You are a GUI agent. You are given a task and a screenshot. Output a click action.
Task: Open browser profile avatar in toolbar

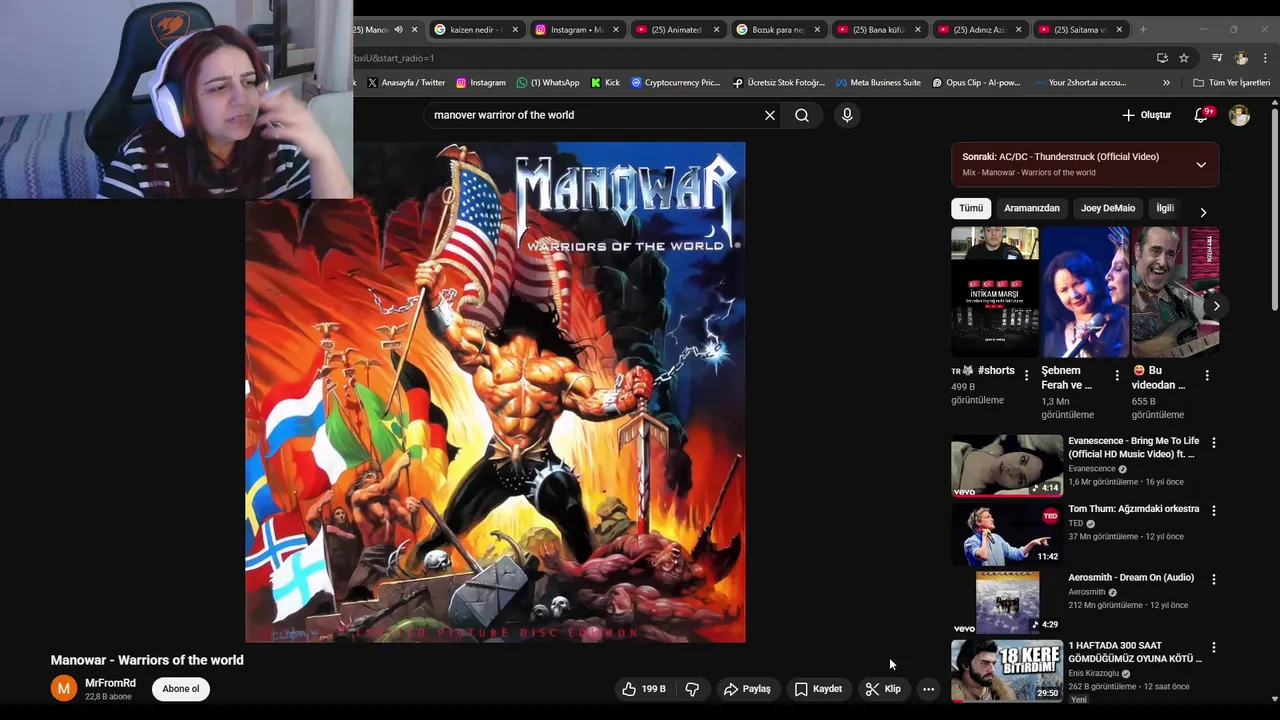[x=1241, y=58]
